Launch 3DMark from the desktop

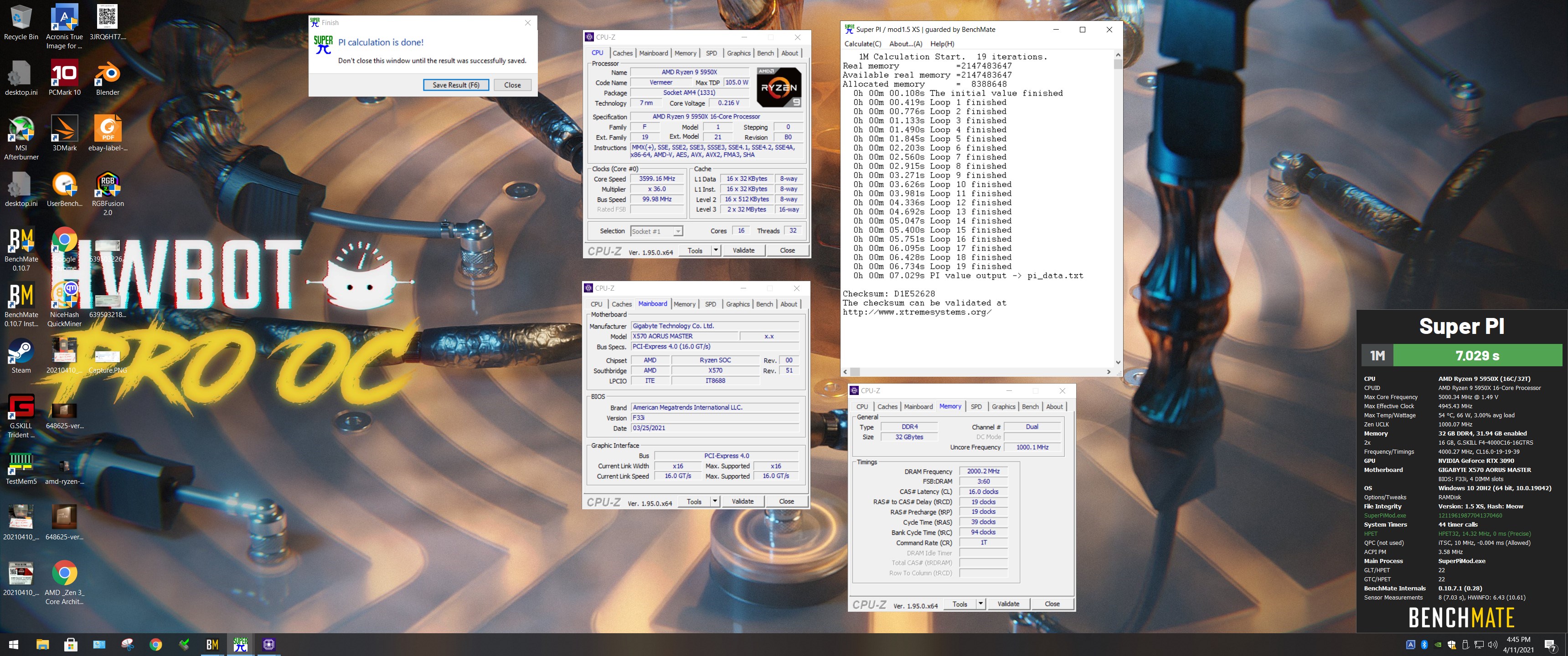pos(65,133)
